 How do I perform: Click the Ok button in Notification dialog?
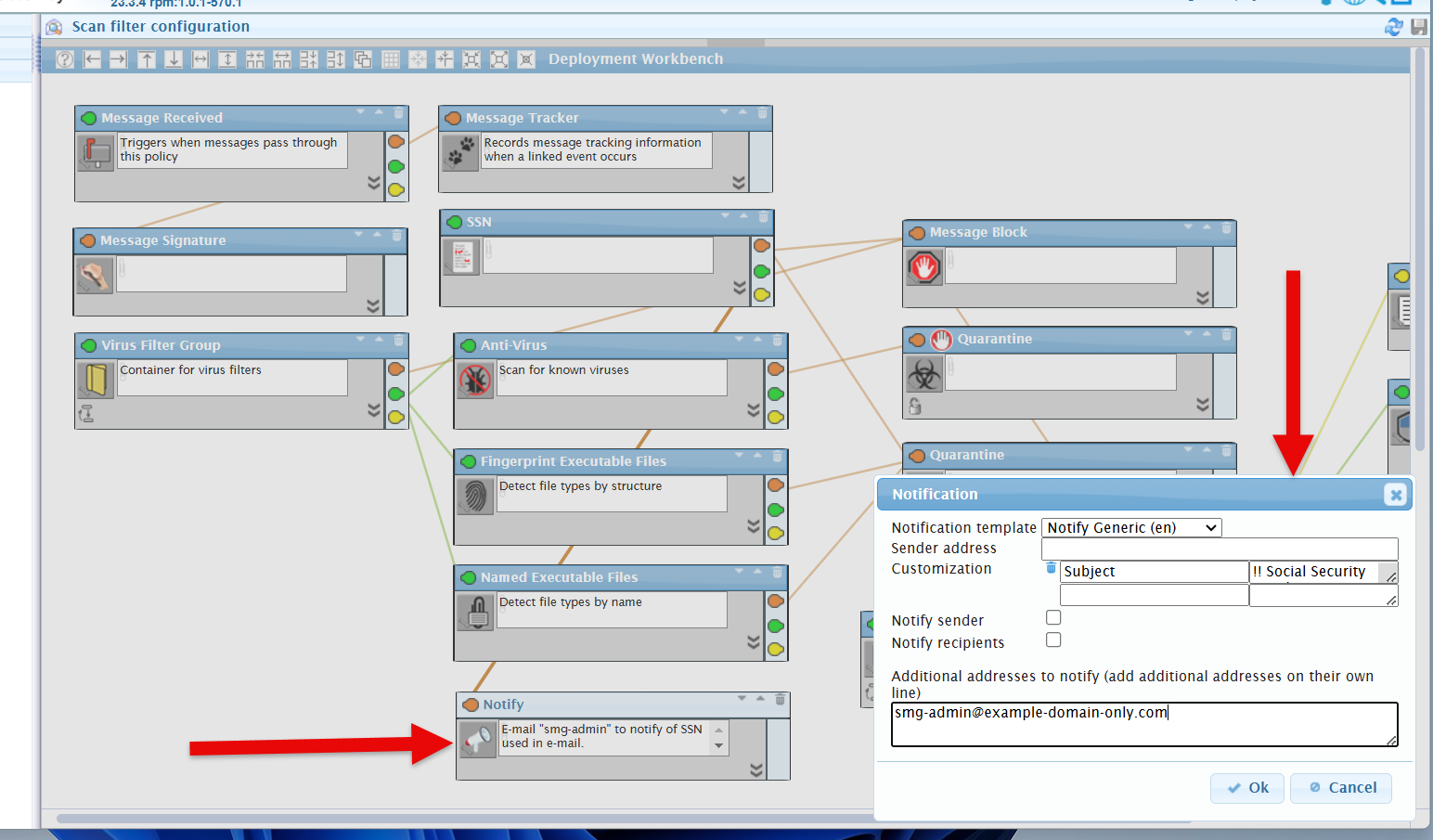tap(1247, 788)
